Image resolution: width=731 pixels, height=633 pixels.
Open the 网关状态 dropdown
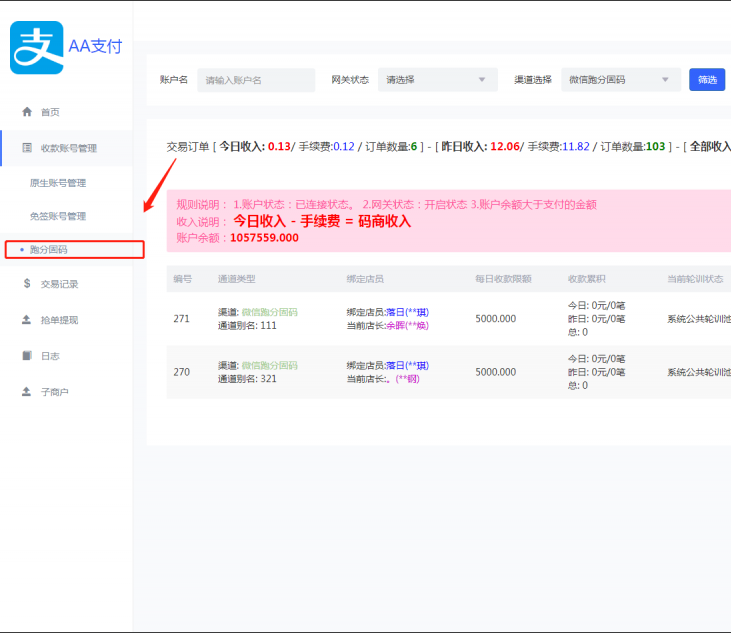pyautogui.click(x=437, y=80)
